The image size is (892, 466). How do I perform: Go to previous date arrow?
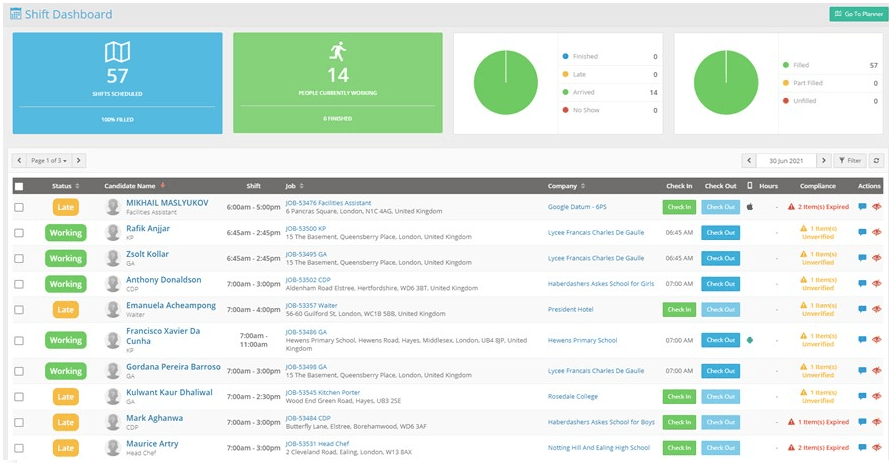(x=749, y=160)
